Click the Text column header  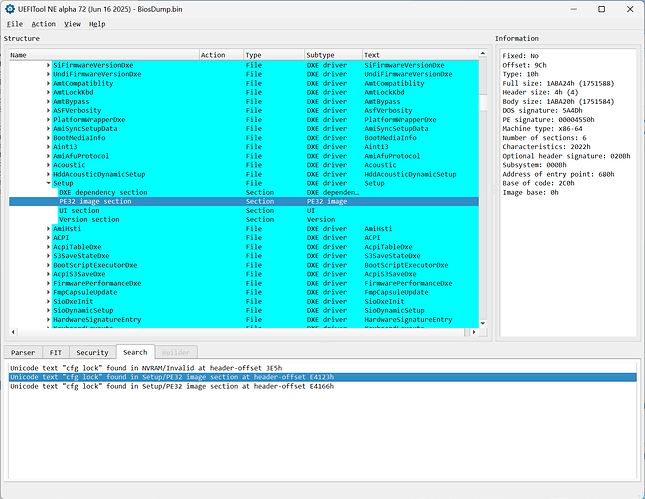[420, 55]
